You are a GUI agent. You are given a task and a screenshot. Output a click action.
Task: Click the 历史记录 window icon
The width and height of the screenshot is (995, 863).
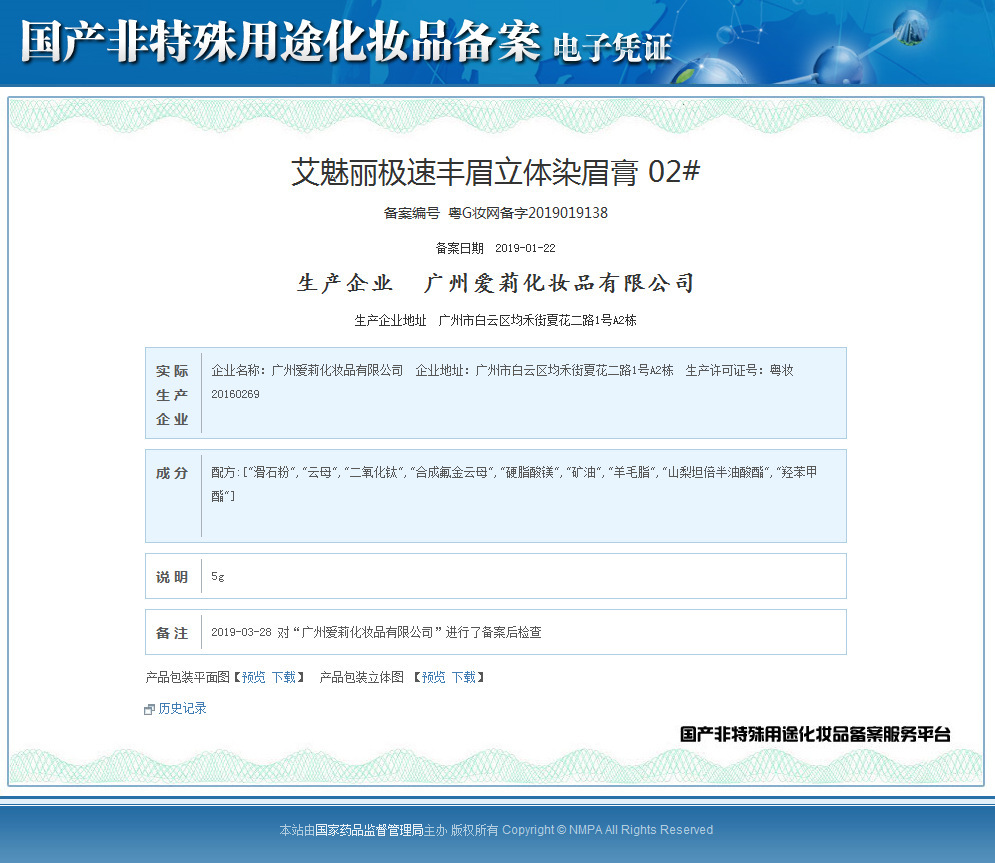(x=149, y=709)
